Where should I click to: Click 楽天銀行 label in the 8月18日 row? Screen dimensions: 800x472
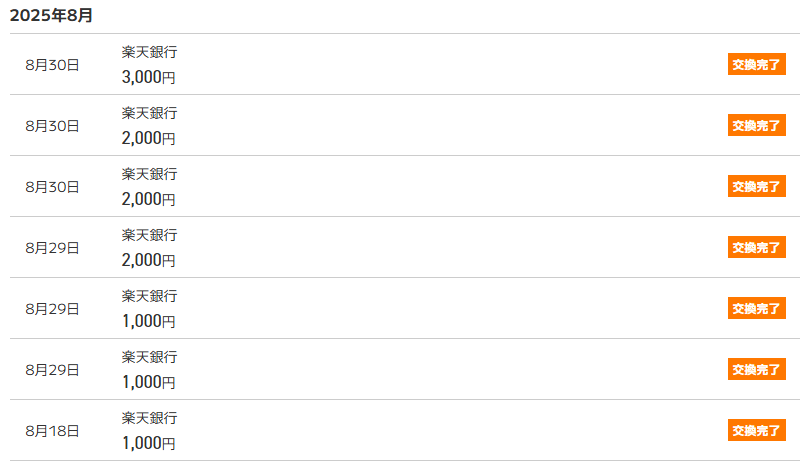coord(149,418)
